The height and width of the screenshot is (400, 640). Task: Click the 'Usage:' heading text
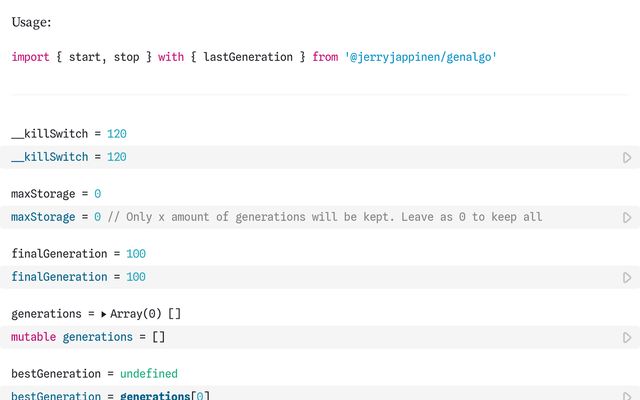[x=31, y=21]
